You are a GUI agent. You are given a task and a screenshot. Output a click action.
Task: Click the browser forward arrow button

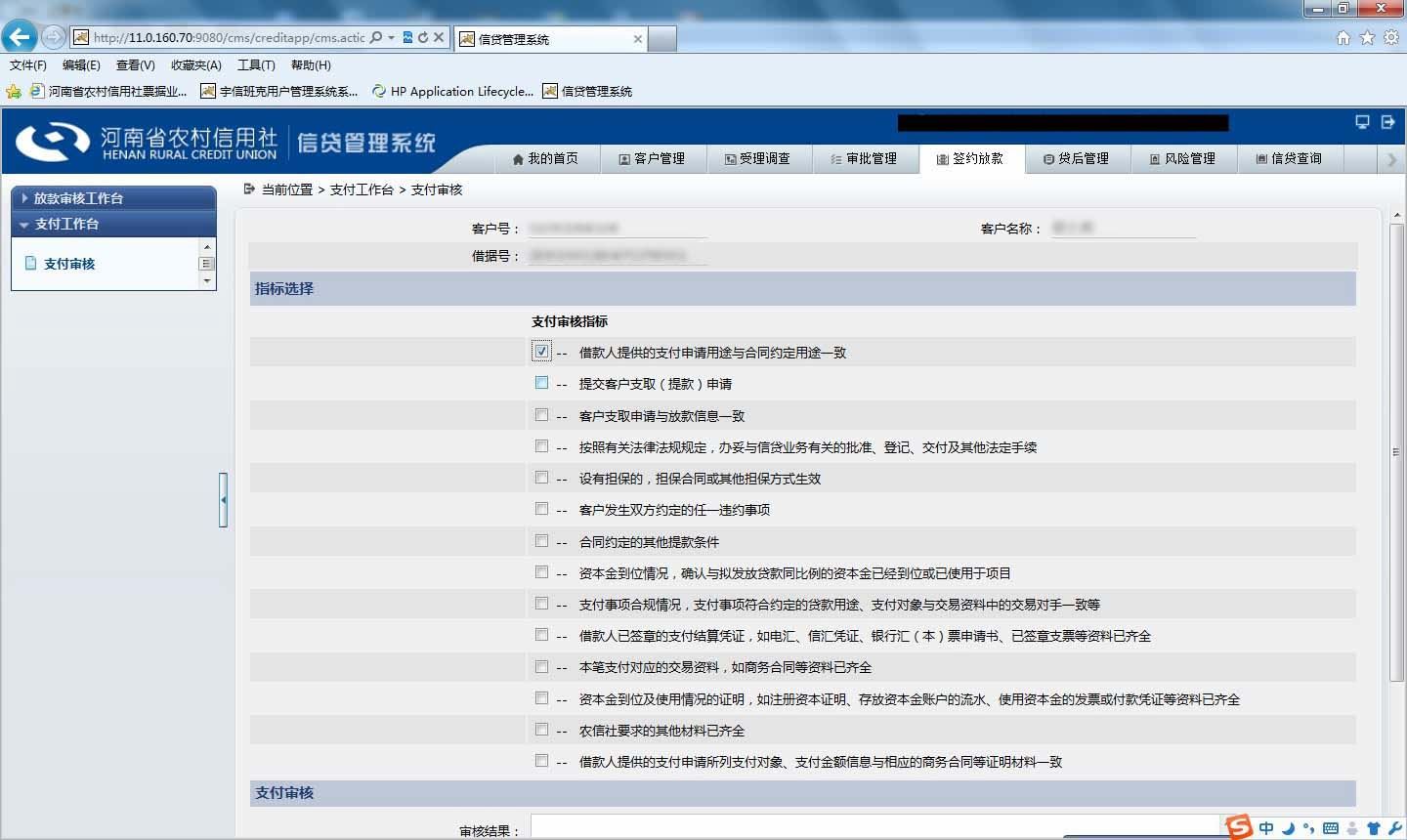(54, 37)
